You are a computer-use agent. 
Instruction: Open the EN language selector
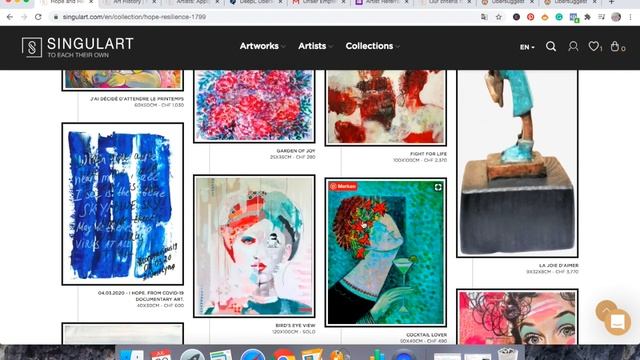527,47
